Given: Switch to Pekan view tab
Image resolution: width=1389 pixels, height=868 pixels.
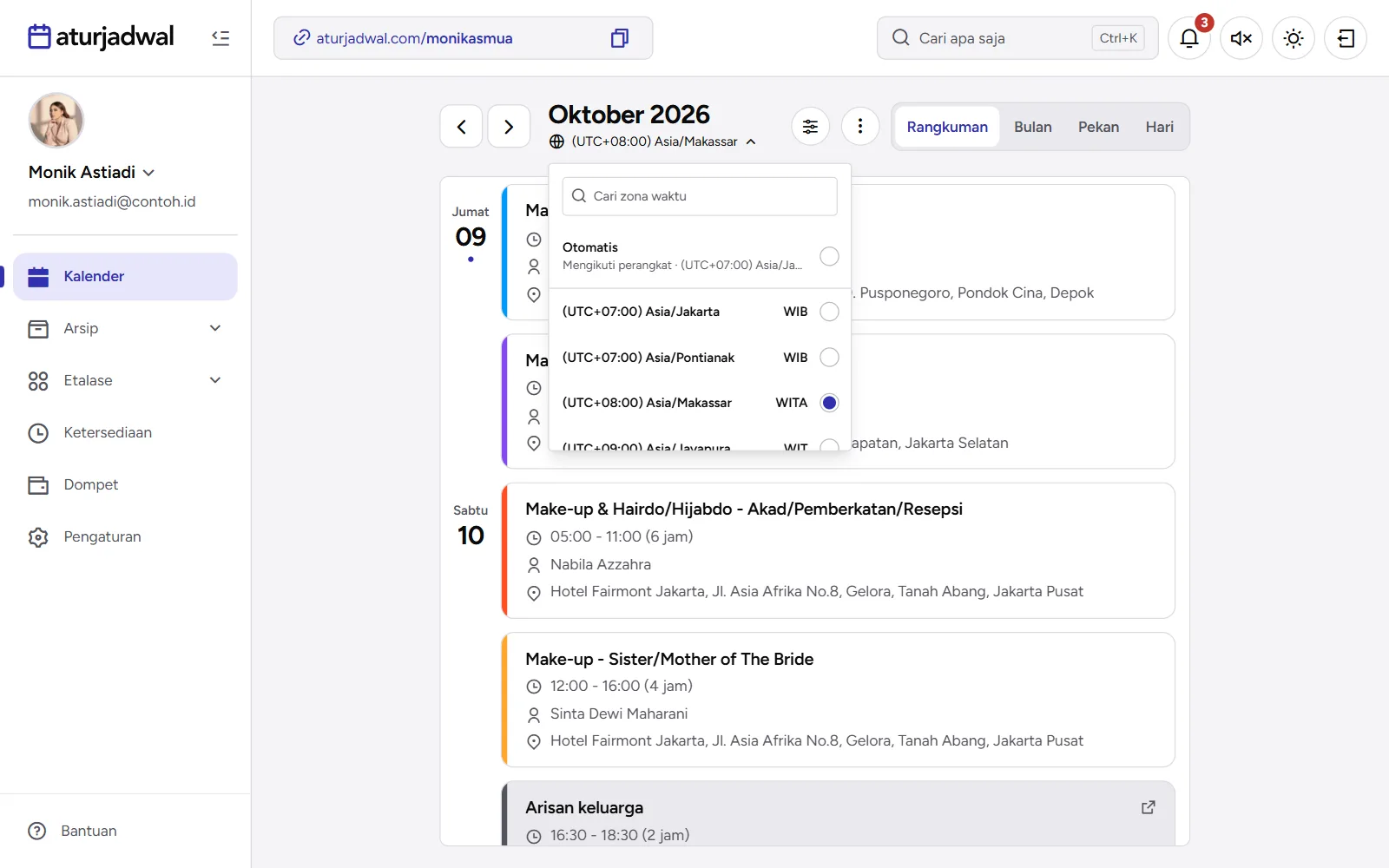Looking at the screenshot, I should point(1098,127).
